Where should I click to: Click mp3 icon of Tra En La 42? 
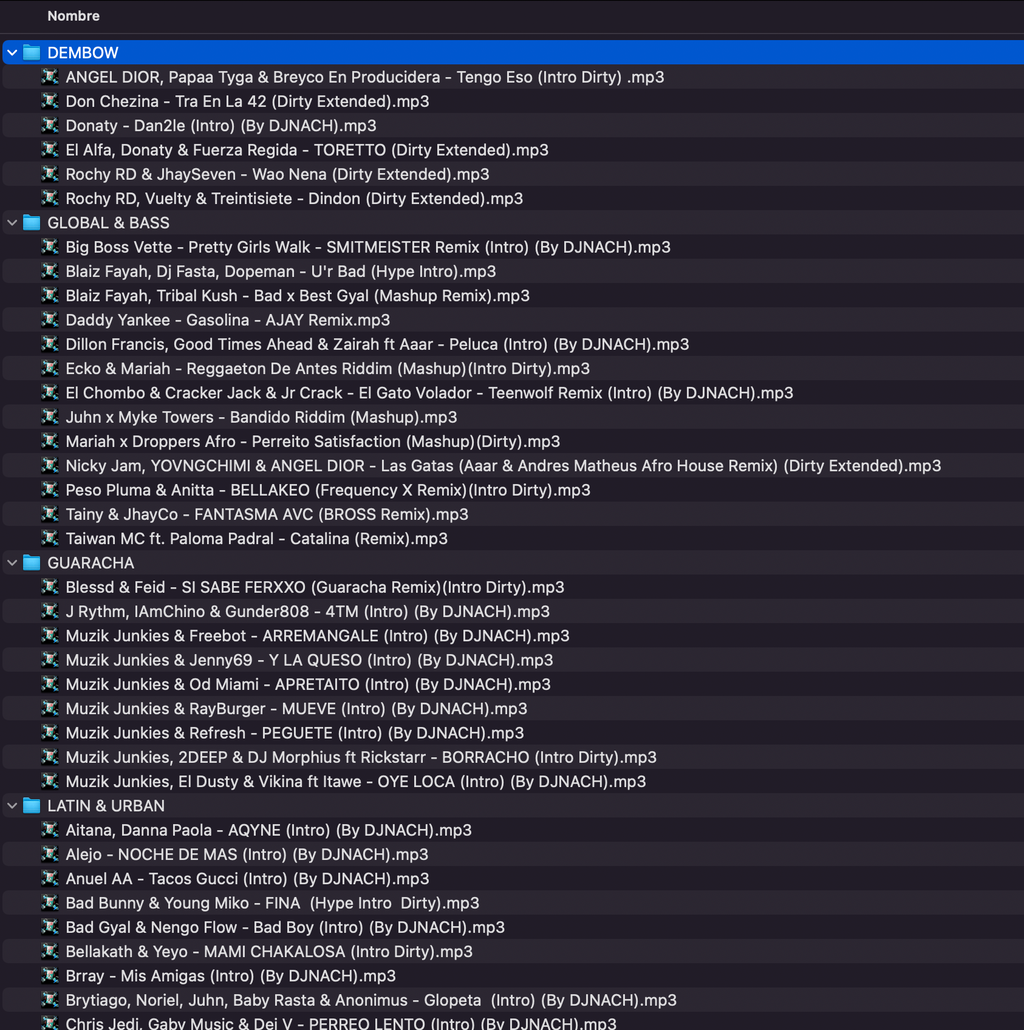coord(50,101)
